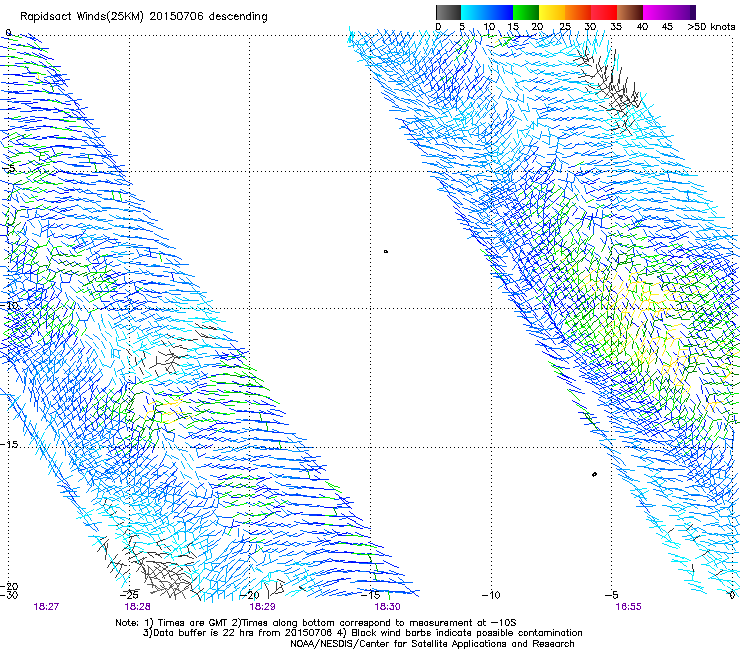
Task: Click the gray 0–5 knot legend swatch
Action: click(x=448, y=12)
